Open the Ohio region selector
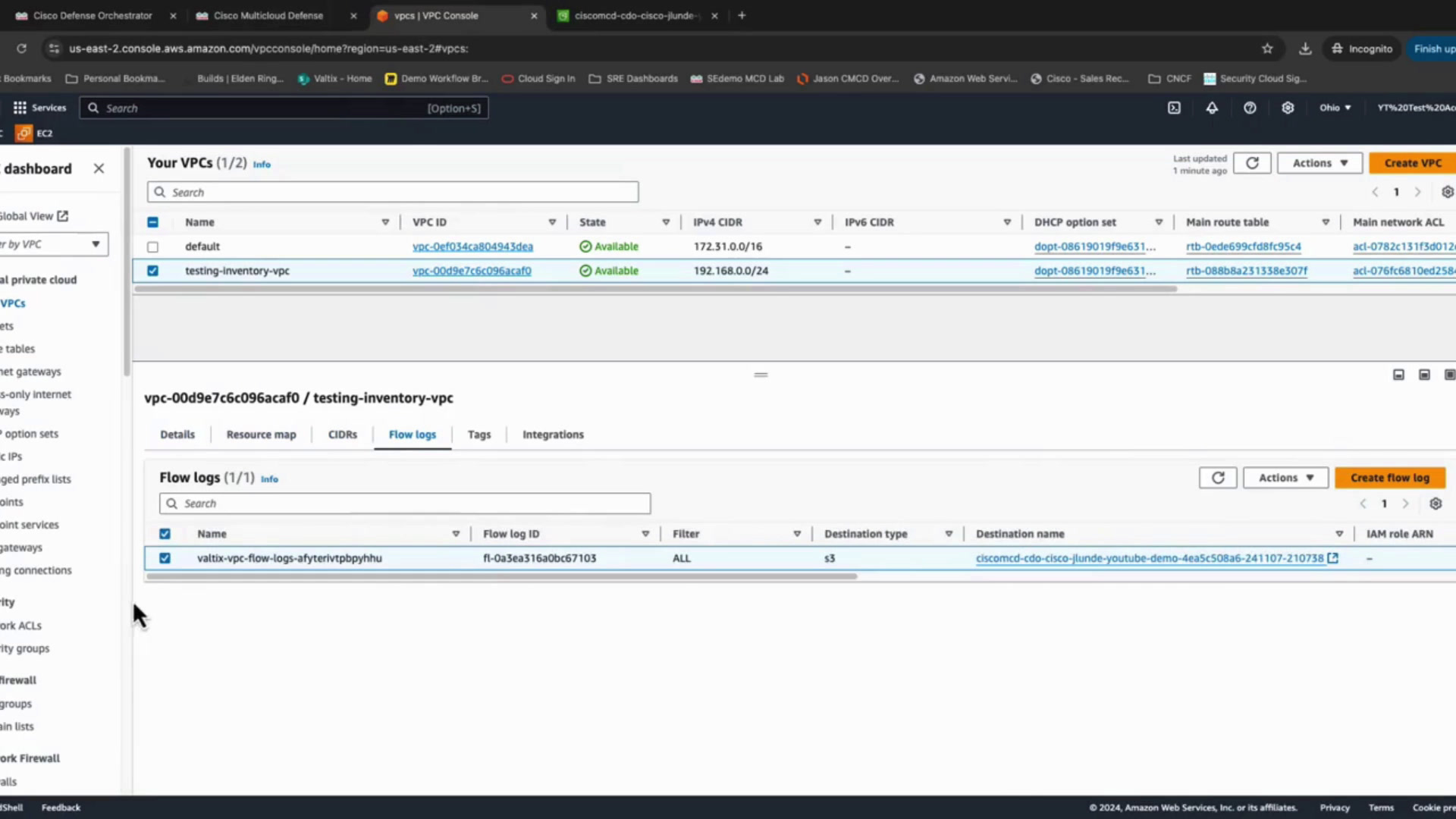The height and width of the screenshot is (819, 1456). [x=1335, y=108]
